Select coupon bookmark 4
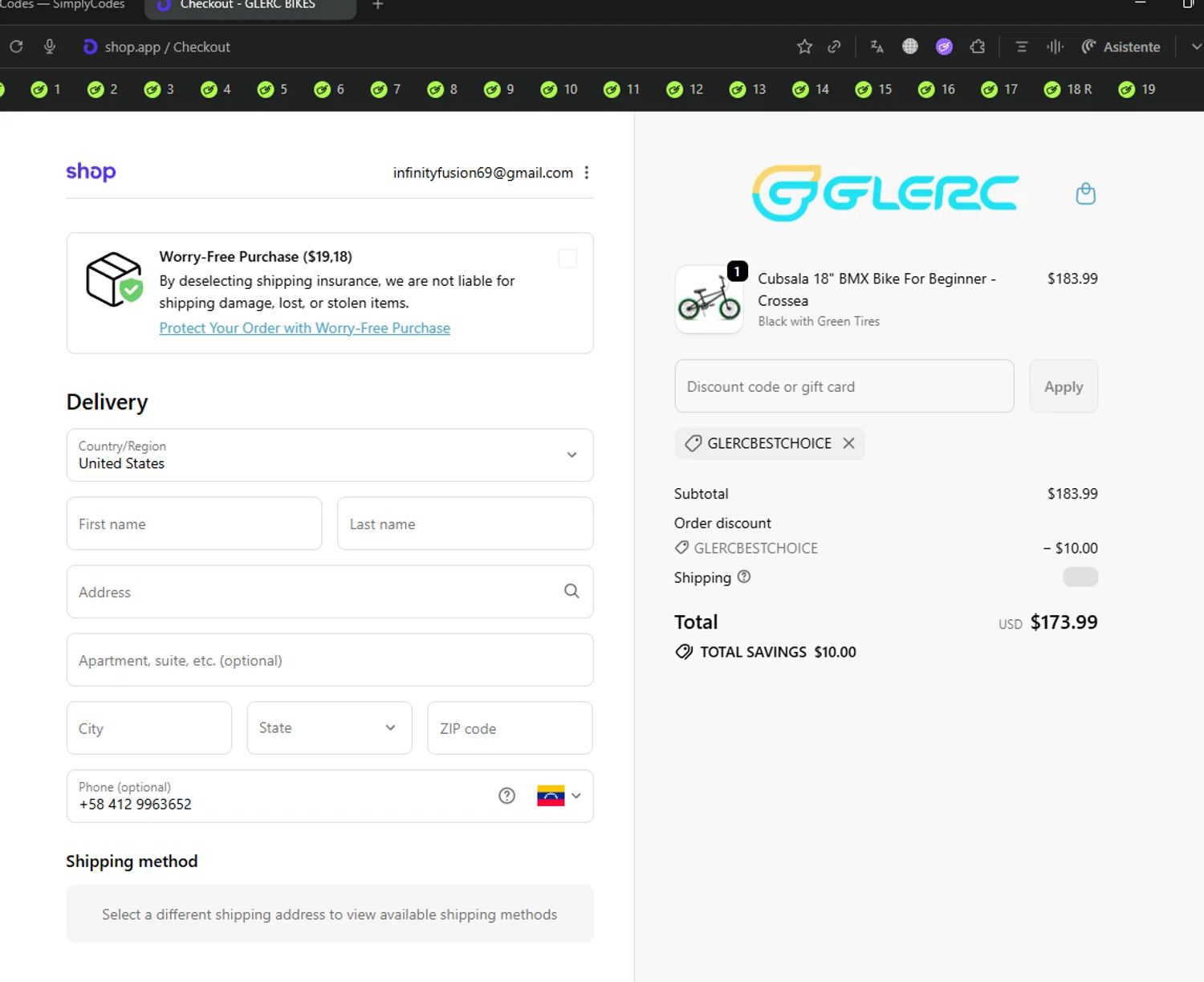 216,89
